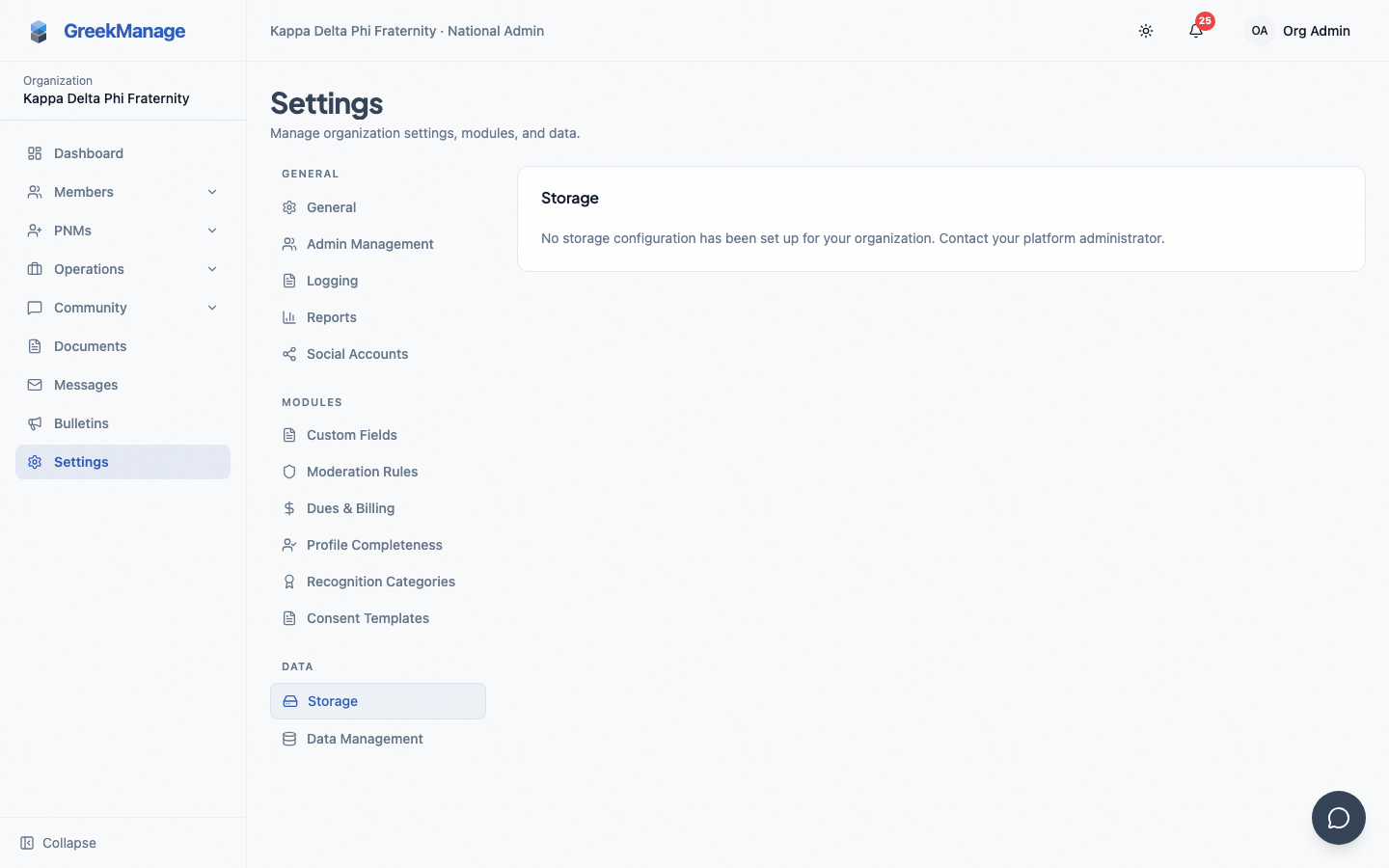Expand the Members submenu chevron
Viewport: 1389px width, 868px height.
[x=212, y=192]
